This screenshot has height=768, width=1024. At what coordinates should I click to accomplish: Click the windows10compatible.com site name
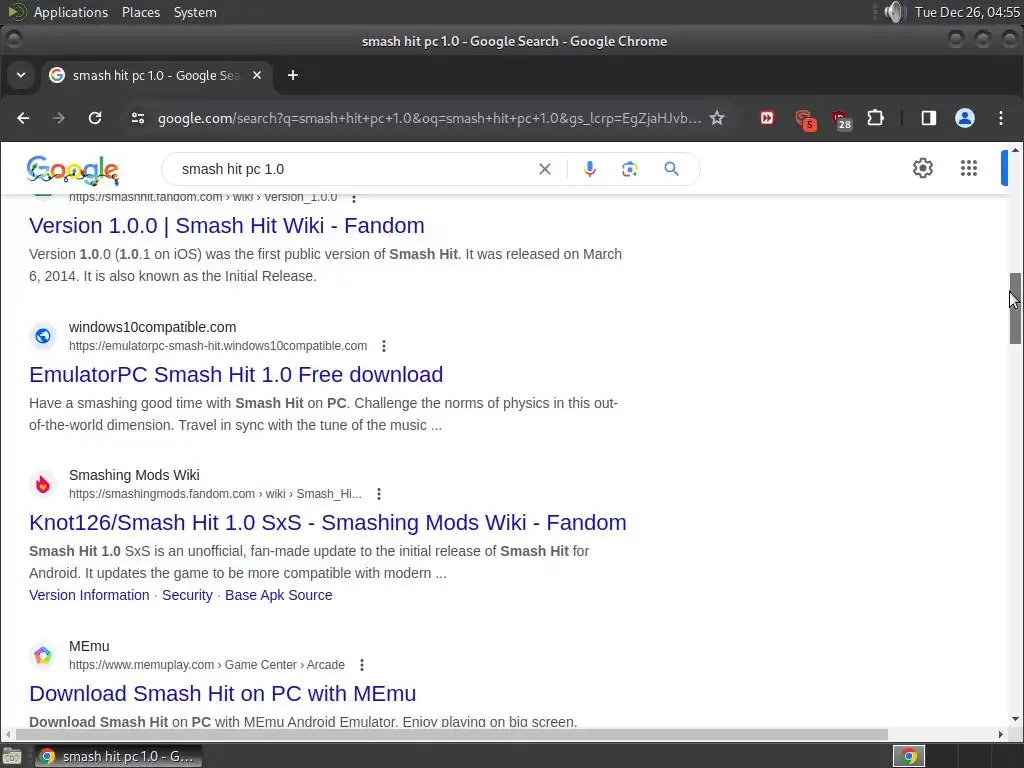(x=153, y=327)
